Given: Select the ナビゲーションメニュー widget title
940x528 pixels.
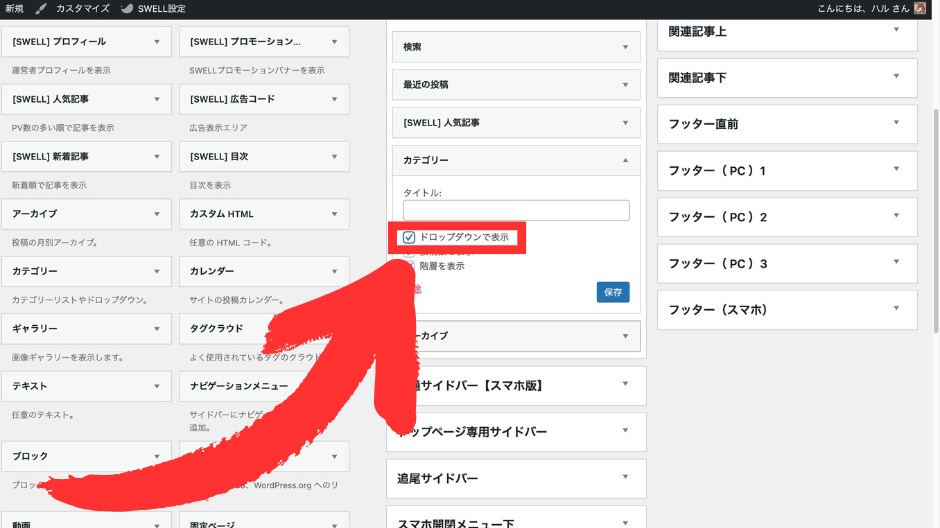Looking at the screenshot, I should click(239, 386).
